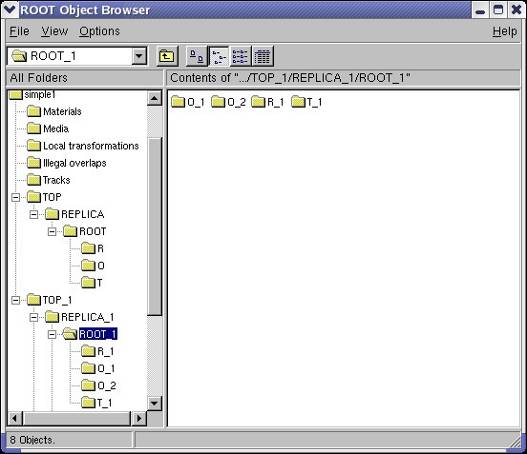Open the T_1 folder in contents pane
527x454 pixels.
(307, 102)
